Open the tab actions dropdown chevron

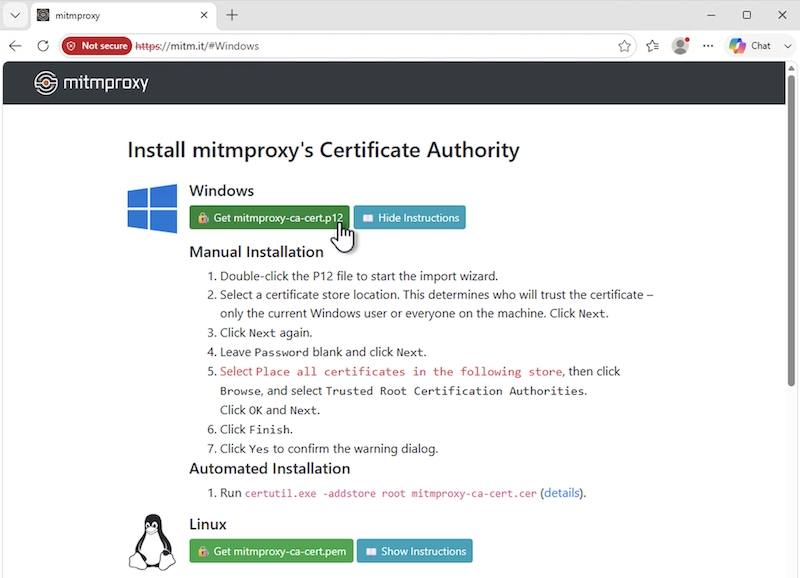15,15
